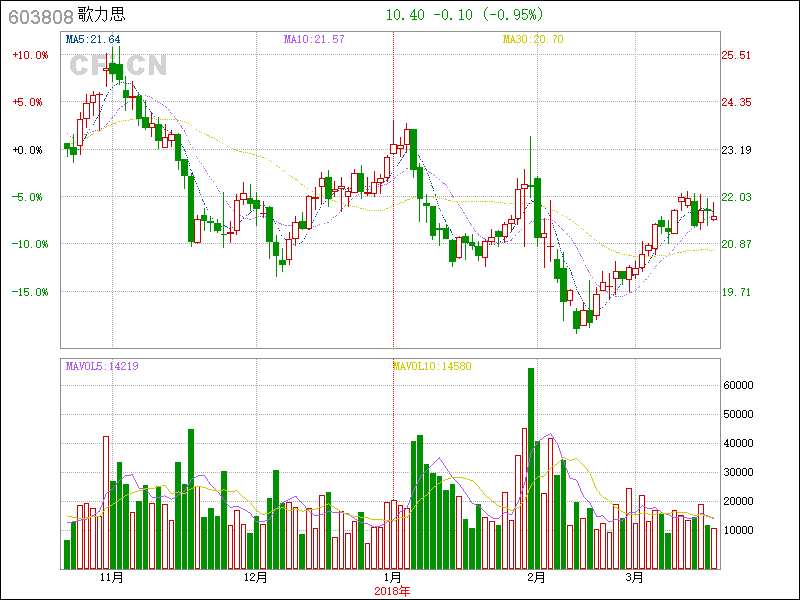Jump to the 12月 time axis marker
800x600 pixels.
[255, 578]
